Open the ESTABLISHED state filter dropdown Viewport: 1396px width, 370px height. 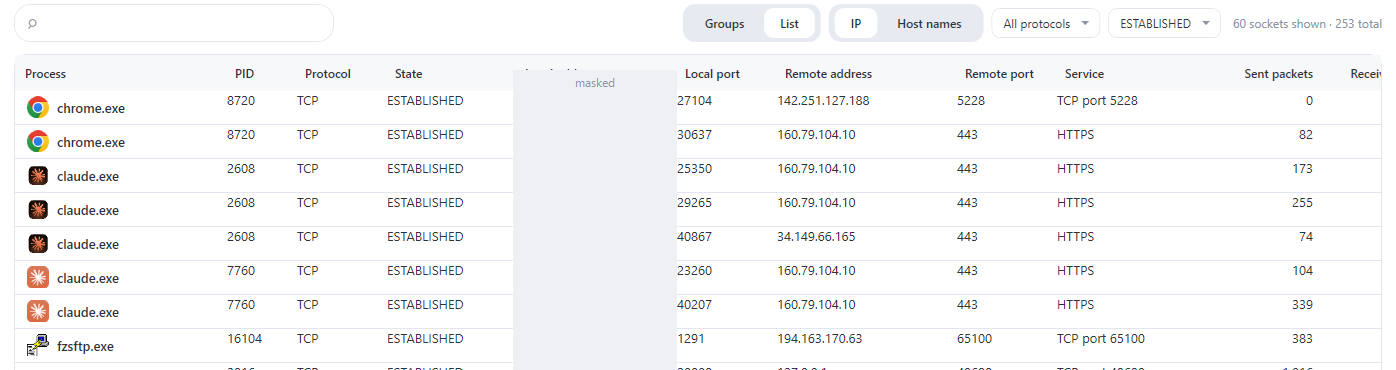coord(1164,24)
